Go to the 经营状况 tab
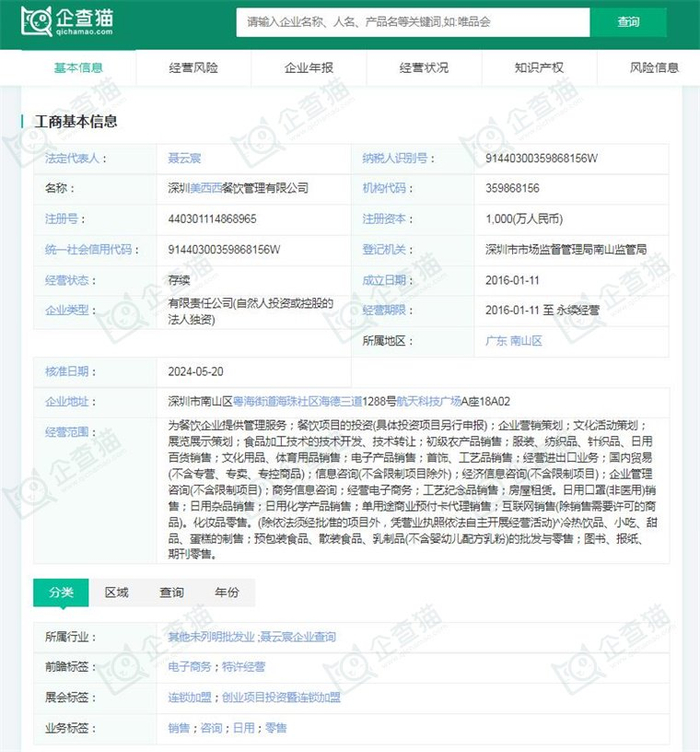This screenshot has width=700, height=752. pyautogui.click(x=424, y=68)
